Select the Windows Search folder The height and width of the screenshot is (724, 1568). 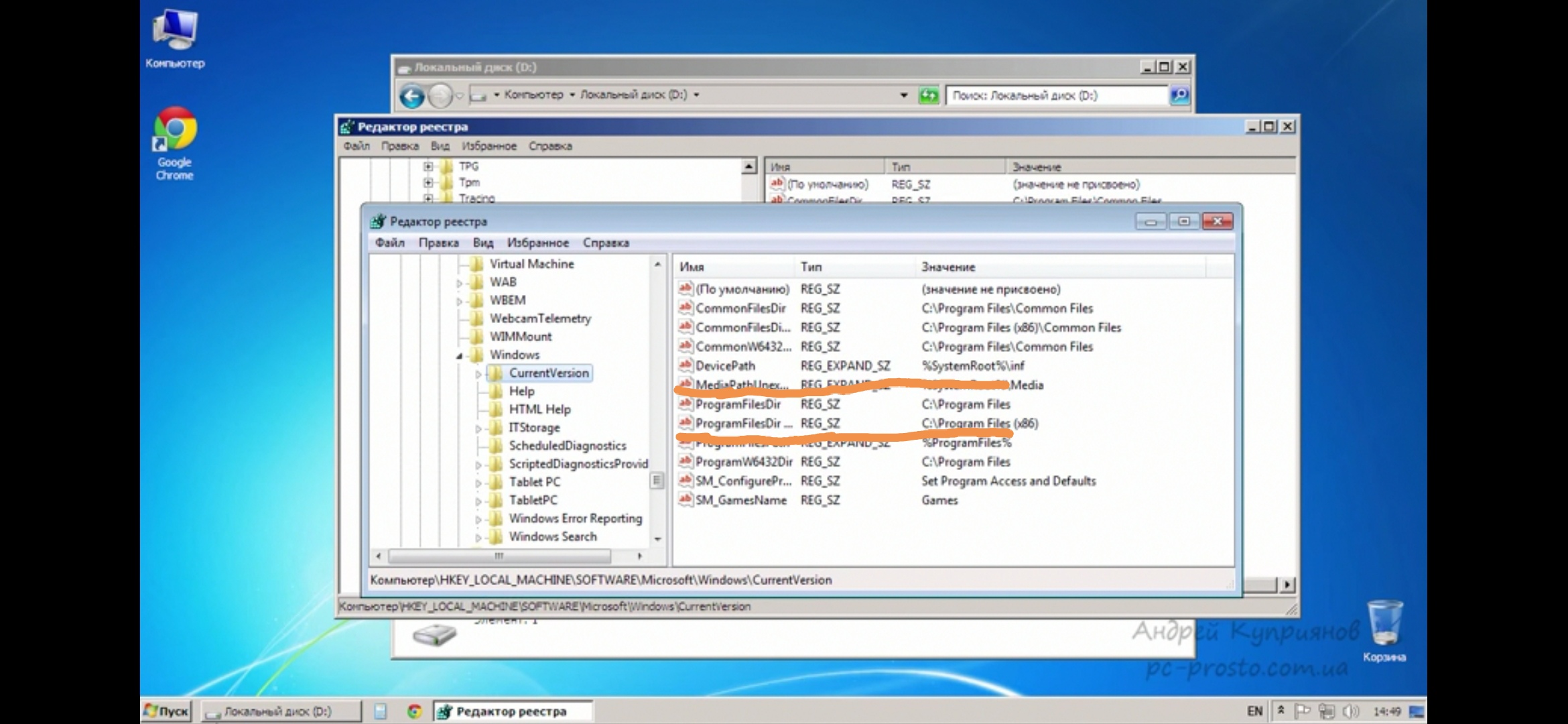[552, 537]
